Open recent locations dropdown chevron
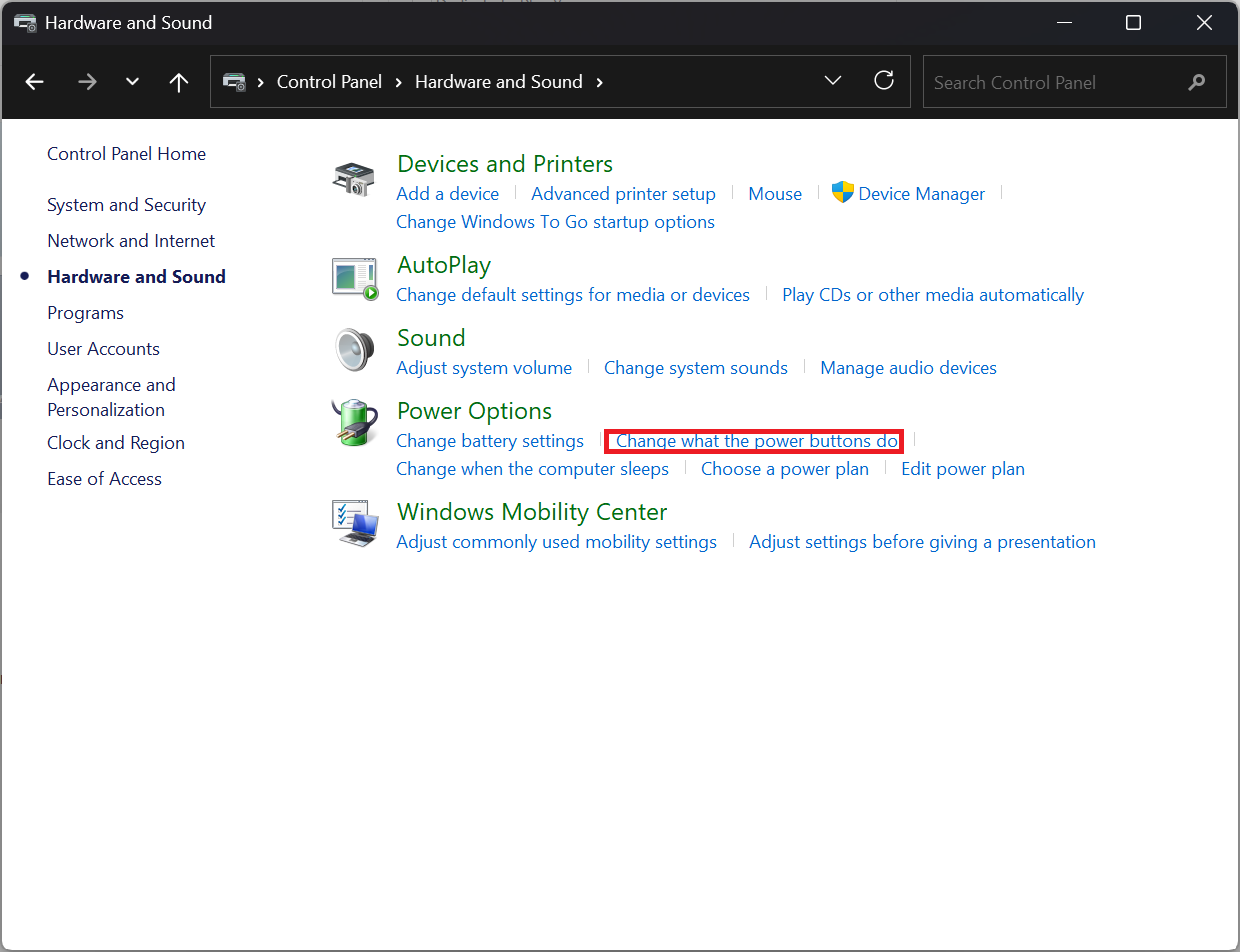The height and width of the screenshot is (952, 1240). (132, 82)
